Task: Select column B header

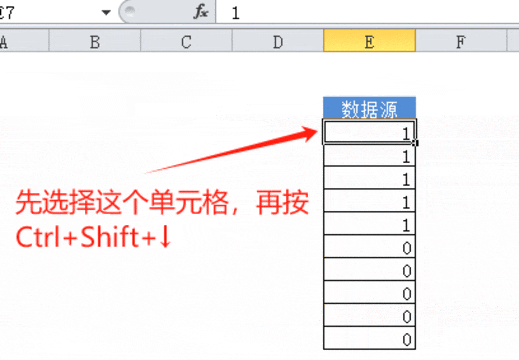Action: point(95,42)
